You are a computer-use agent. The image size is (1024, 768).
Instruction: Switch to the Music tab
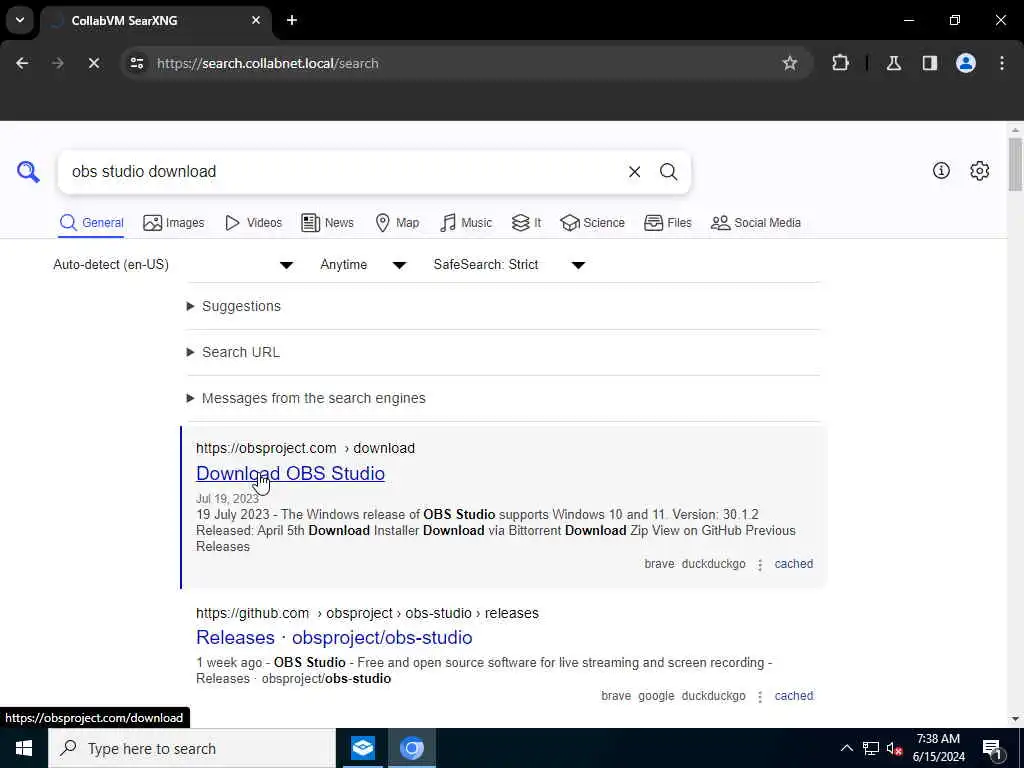466,223
